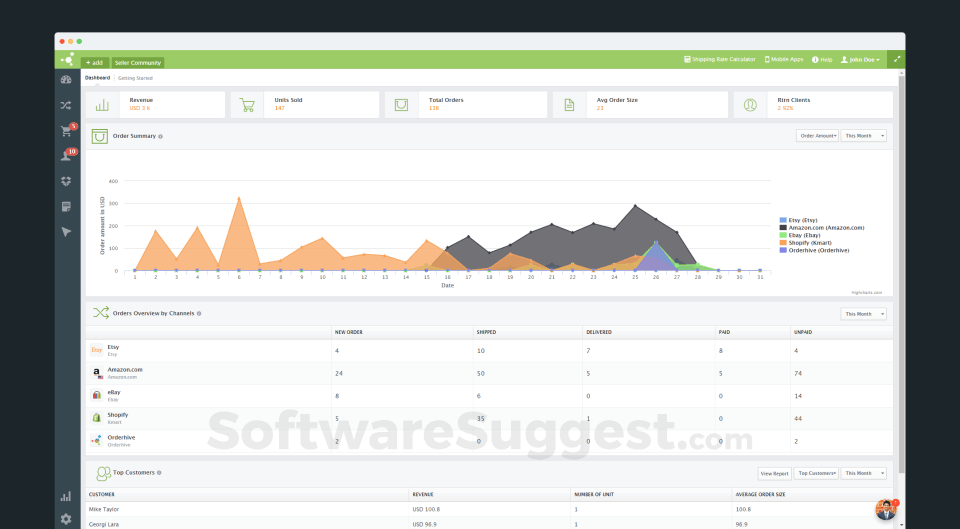Click the paper plane shipping sidebar icon
Viewport: 960px width, 529px height.
66,232
